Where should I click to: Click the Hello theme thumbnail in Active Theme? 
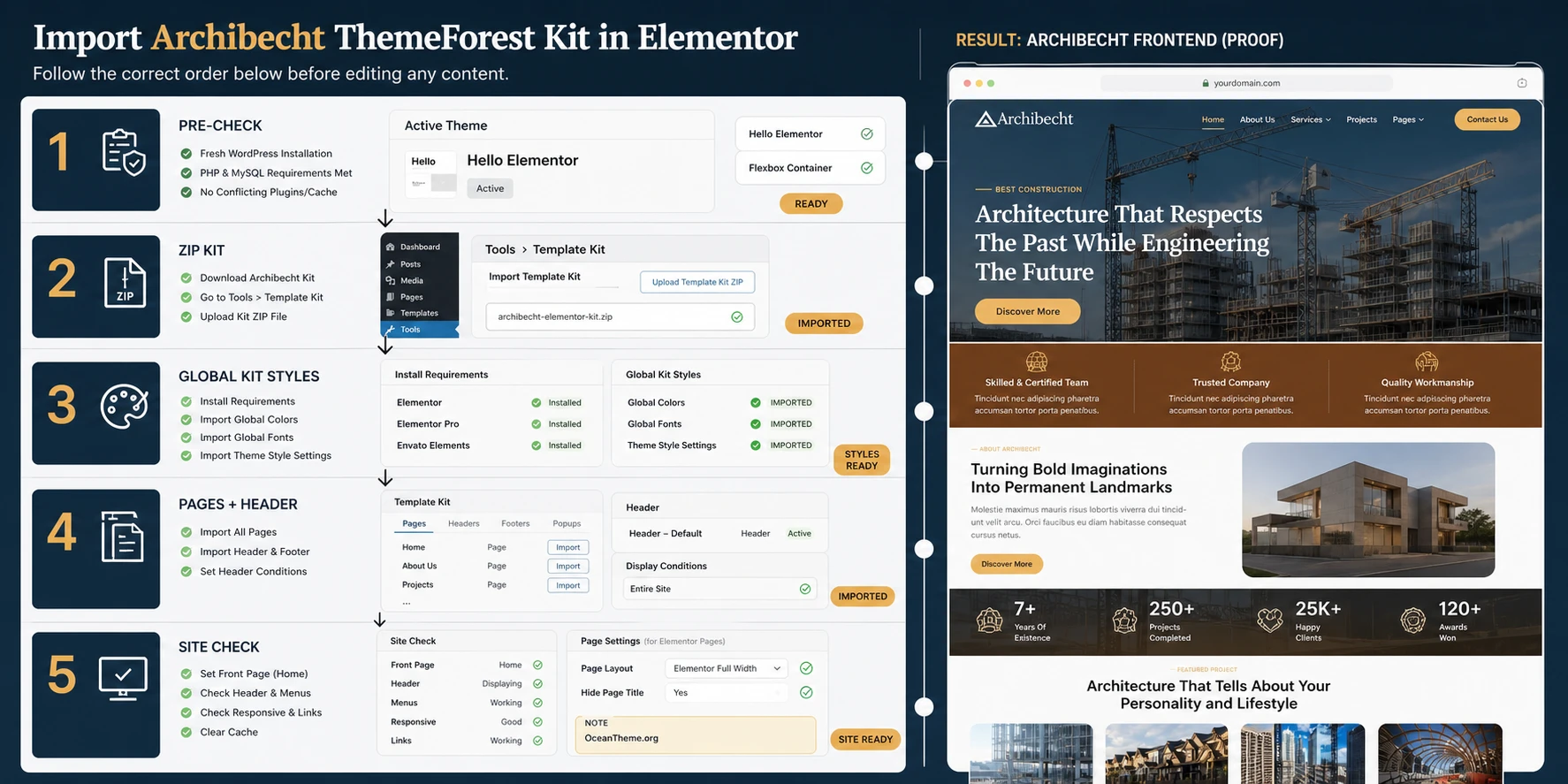pyautogui.click(x=431, y=172)
